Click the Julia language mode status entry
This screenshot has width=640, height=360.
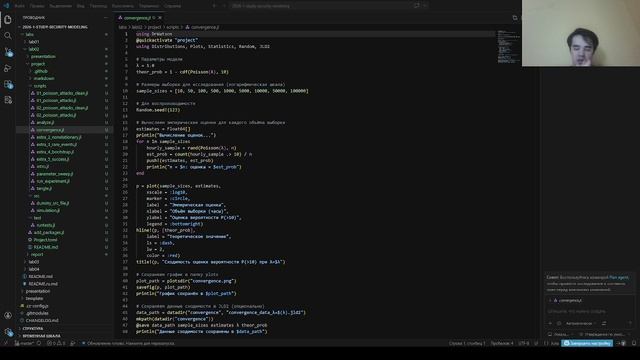tap(555, 343)
